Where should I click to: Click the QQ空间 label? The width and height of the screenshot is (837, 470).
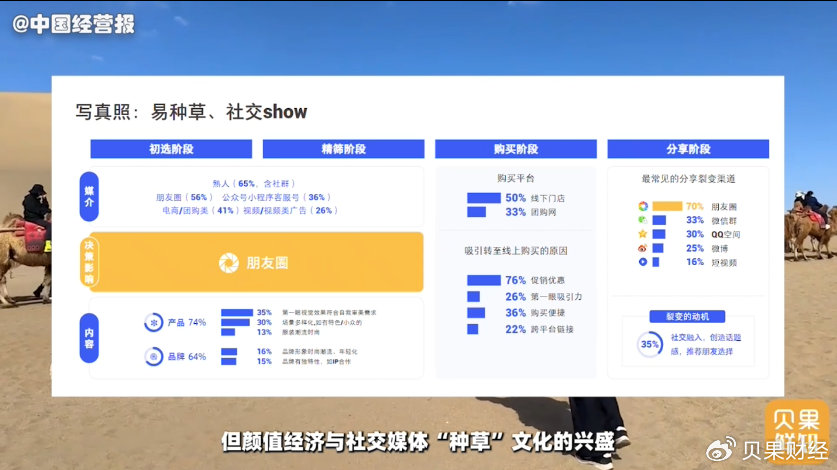point(725,234)
